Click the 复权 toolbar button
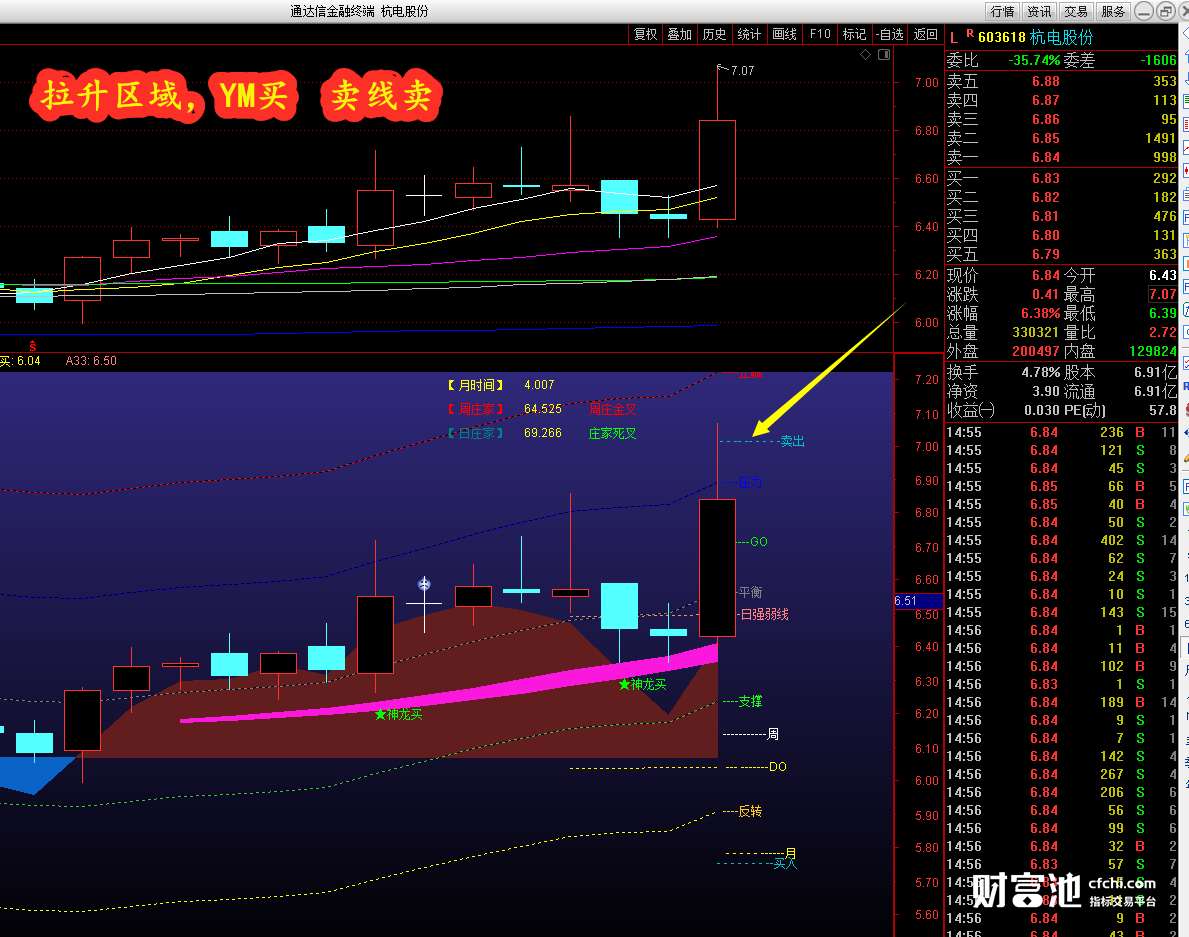This screenshot has width=1189, height=937. pos(645,34)
